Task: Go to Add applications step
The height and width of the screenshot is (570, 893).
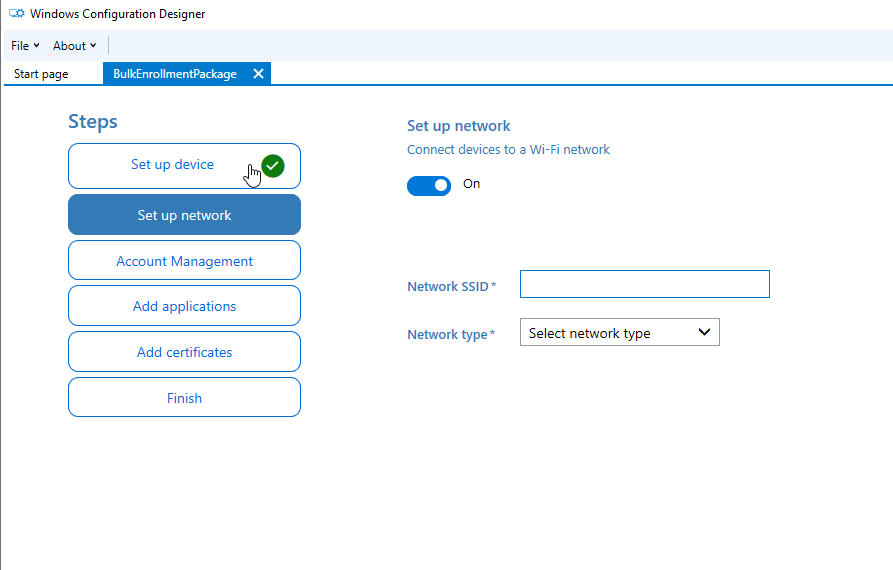Action: pos(185,306)
